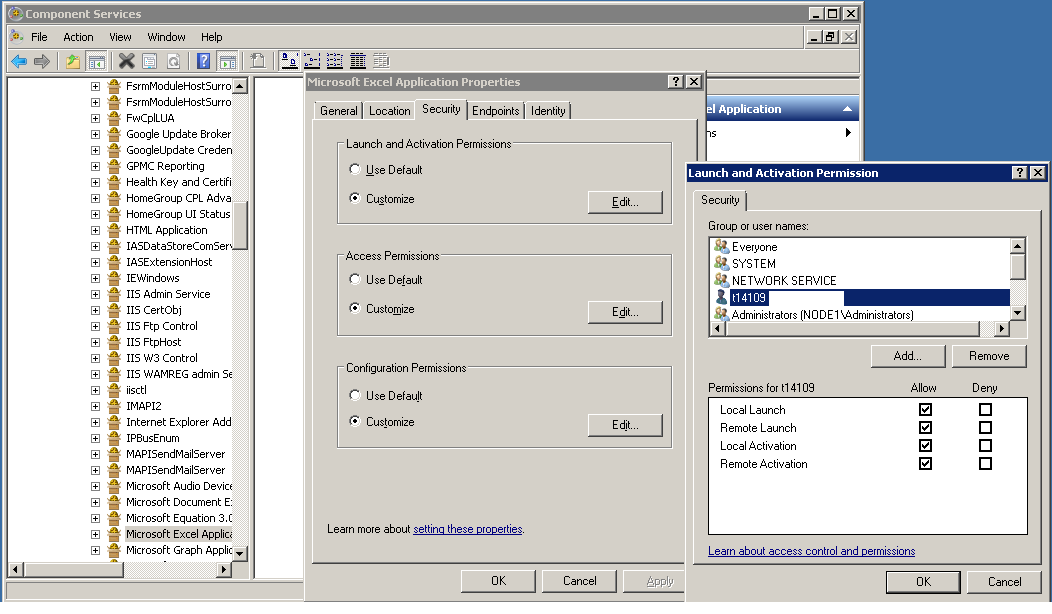Viewport: 1052px width, 614px height.
Task: Click the Add button for group names
Action: click(x=907, y=355)
